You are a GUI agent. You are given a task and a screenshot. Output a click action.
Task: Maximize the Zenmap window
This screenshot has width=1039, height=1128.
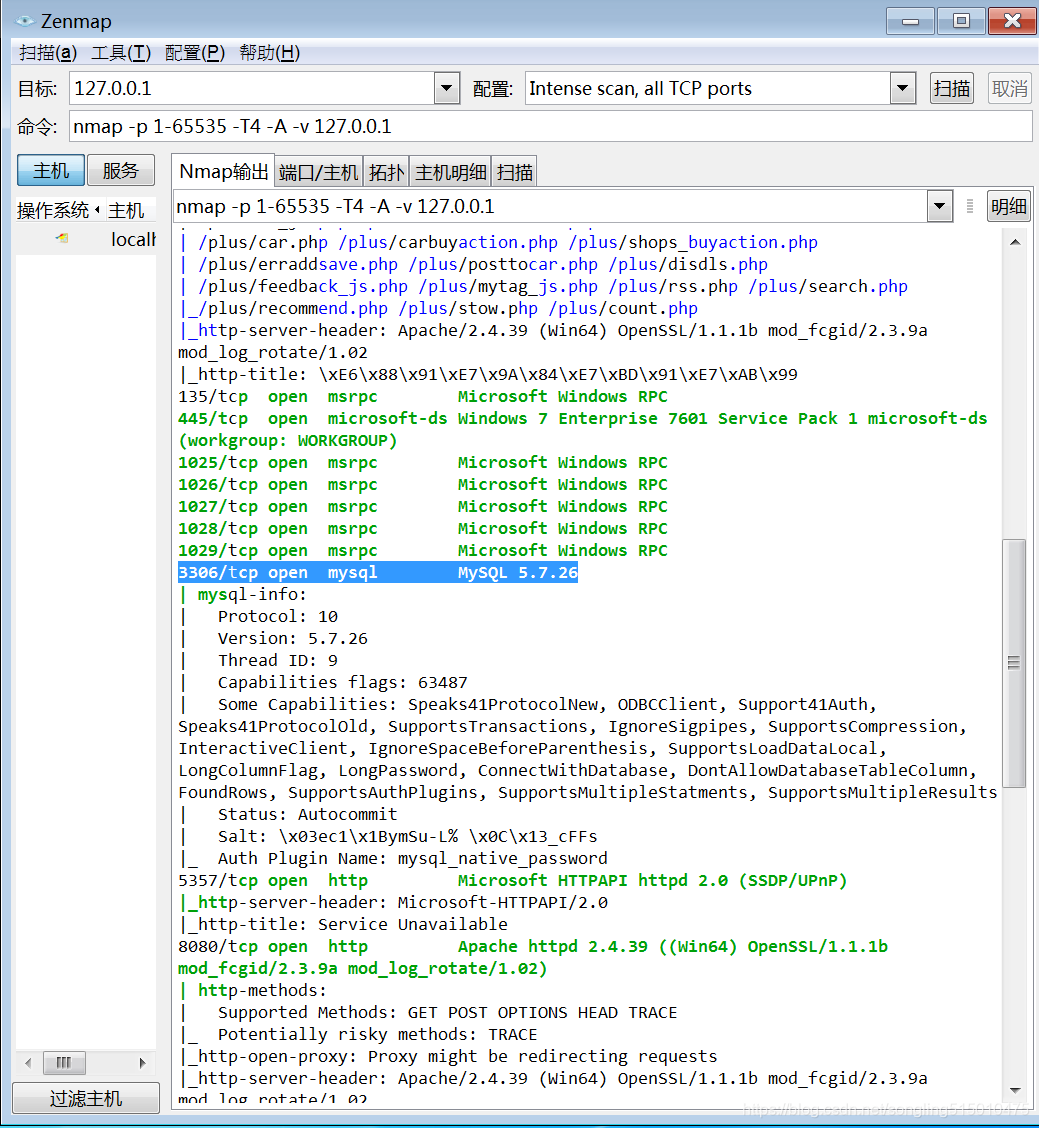(x=961, y=21)
